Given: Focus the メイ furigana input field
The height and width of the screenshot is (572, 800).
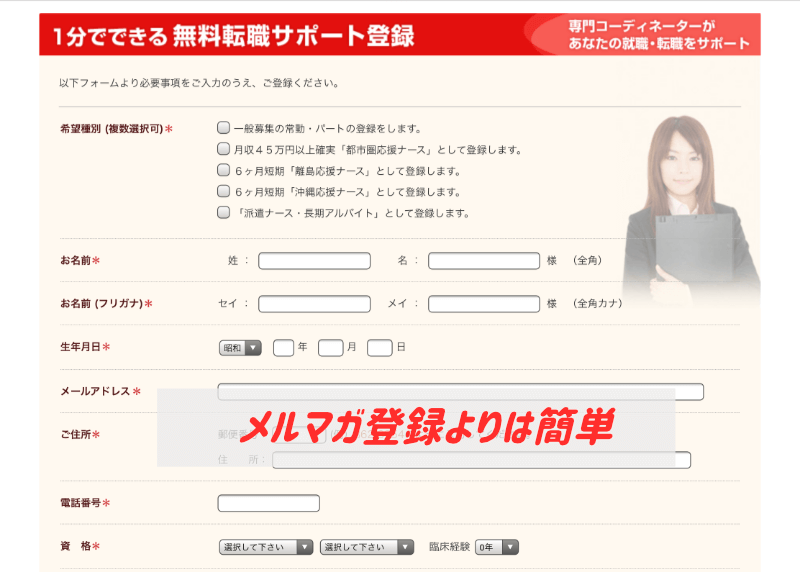Looking at the screenshot, I should [483, 304].
